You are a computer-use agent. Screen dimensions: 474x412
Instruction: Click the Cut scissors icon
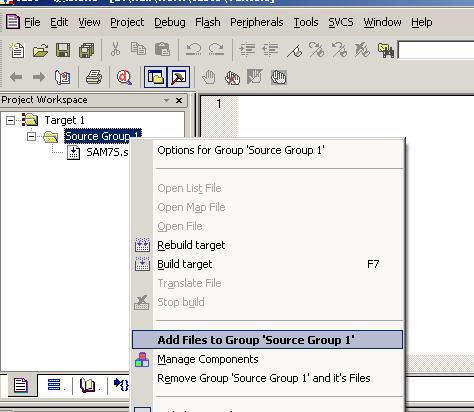point(115,49)
